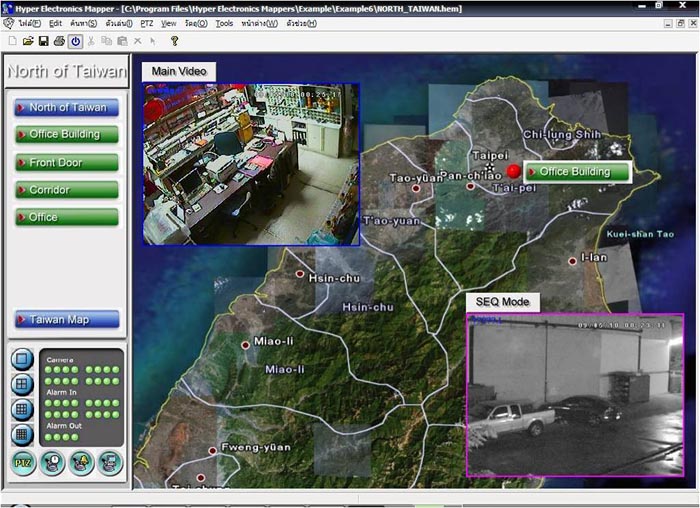Save the map with the floppy disk icon
The height and width of the screenshot is (508, 700).
tap(44, 41)
